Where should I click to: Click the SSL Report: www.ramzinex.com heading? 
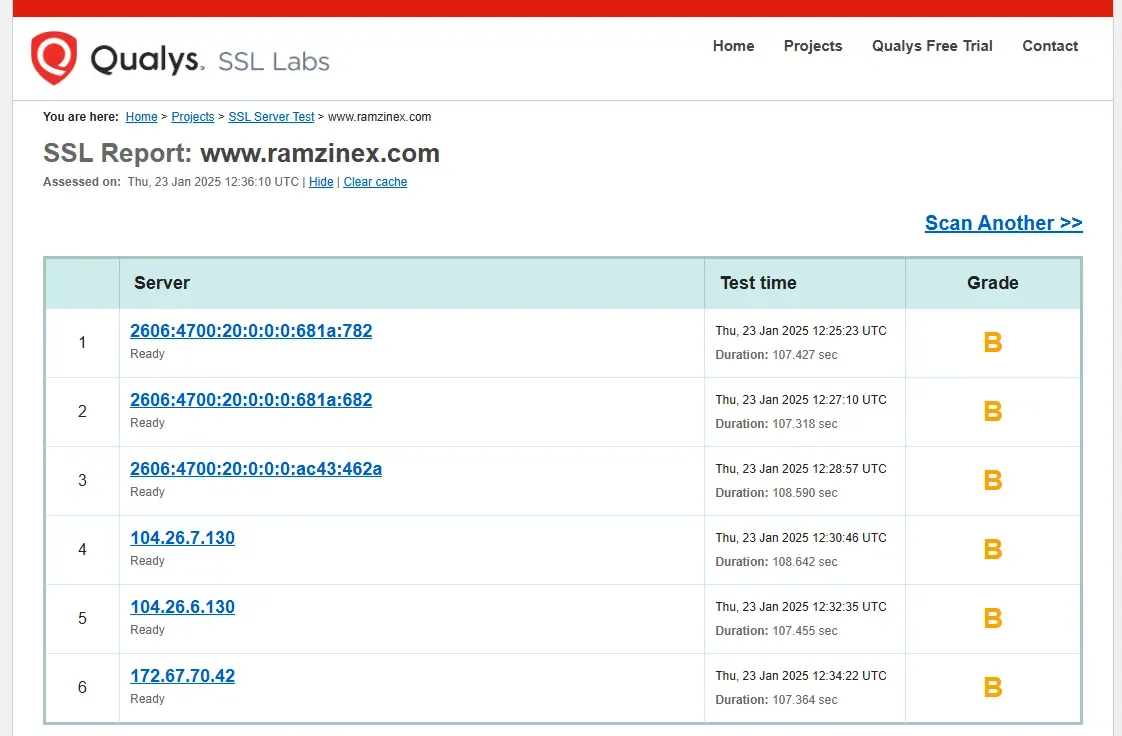tap(241, 153)
